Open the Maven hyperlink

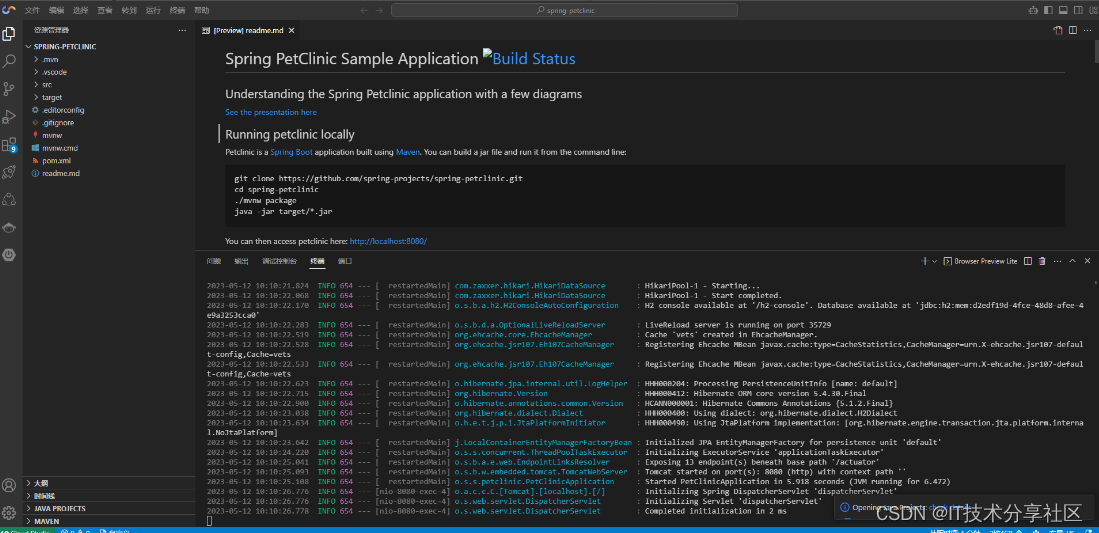[407, 152]
